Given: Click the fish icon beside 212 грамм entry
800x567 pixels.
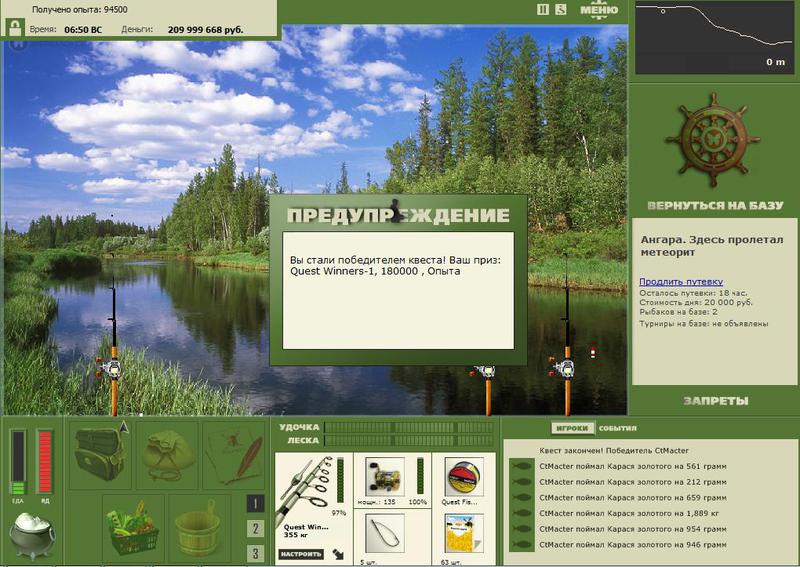Looking at the screenshot, I should pos(521,482).
